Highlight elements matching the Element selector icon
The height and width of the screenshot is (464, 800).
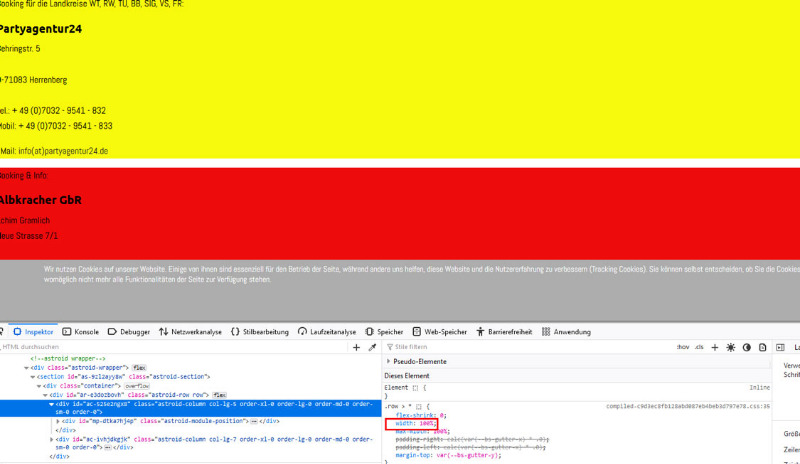(415, 388)
